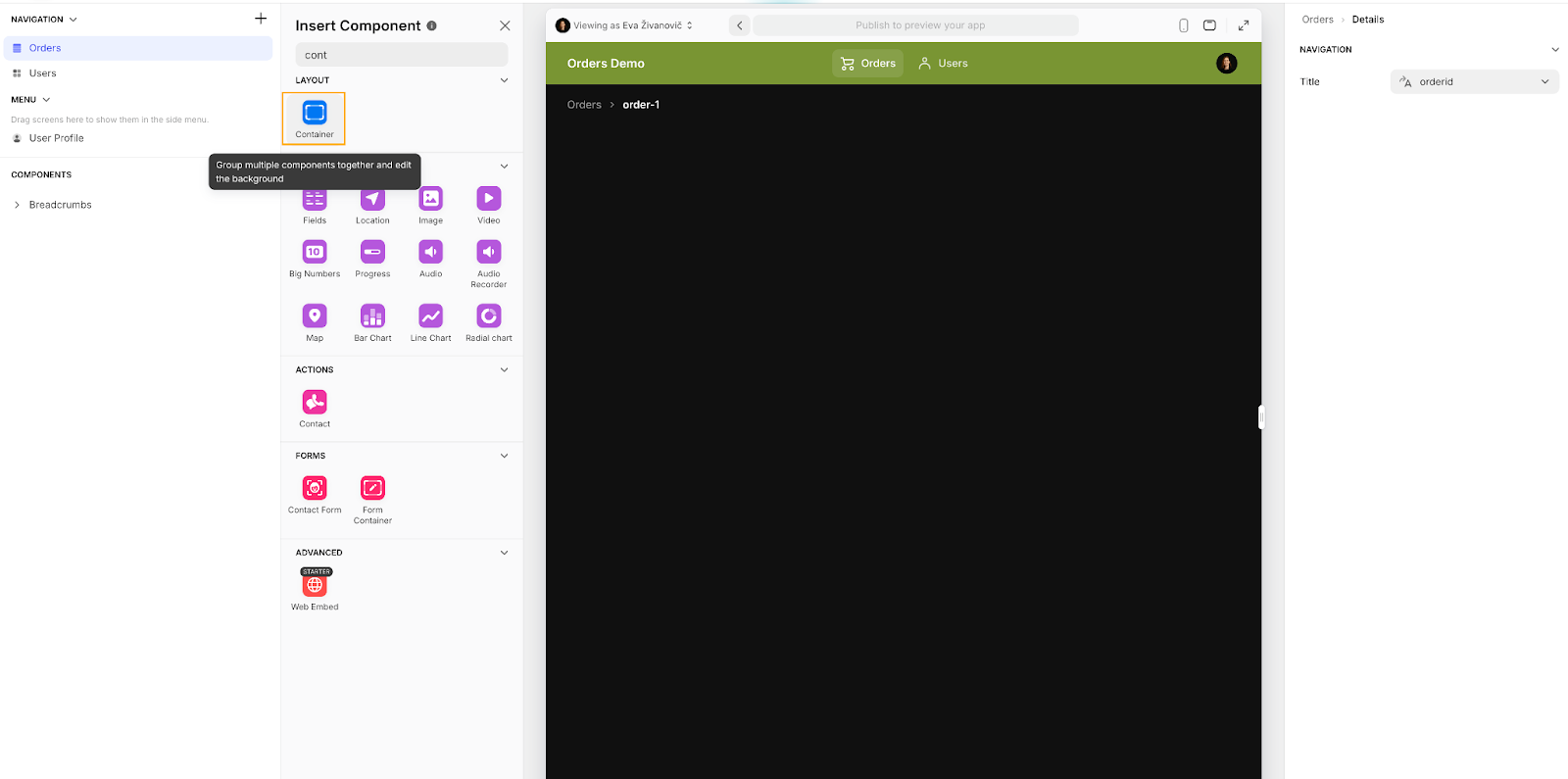Add the Contact action component
The height and width of the screenshot is (779, 1568).
point(315,410)
